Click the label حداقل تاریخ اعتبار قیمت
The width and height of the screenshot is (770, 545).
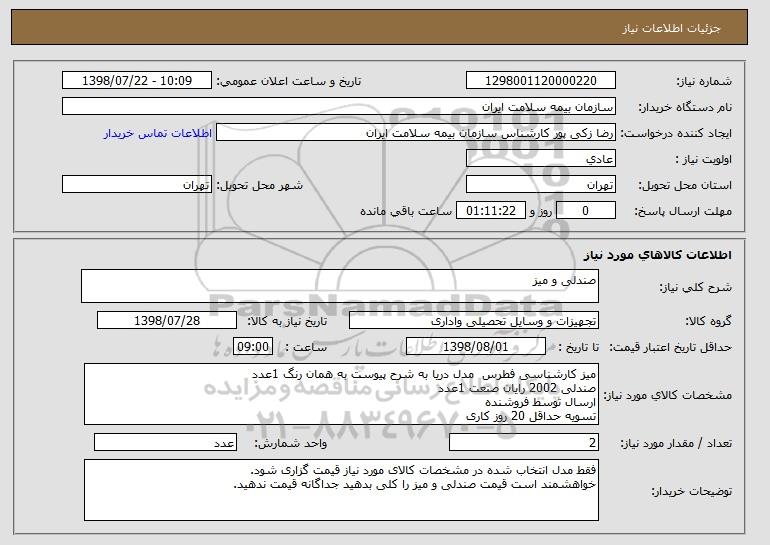click(x=671, y=348)
